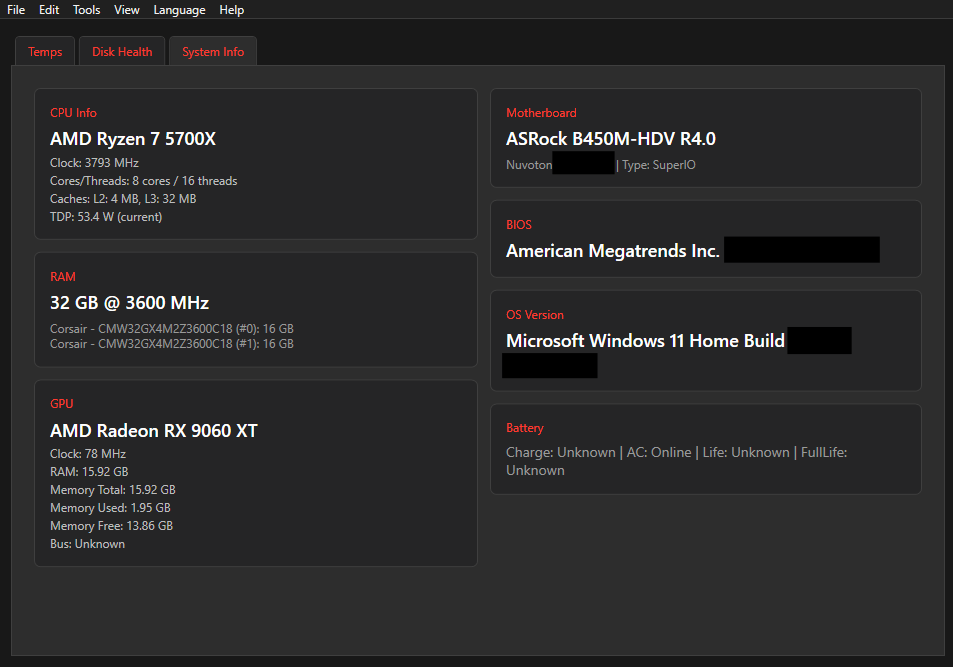Click the RAM: 15.92 GB line
The image size is (953, 667).
89,472
